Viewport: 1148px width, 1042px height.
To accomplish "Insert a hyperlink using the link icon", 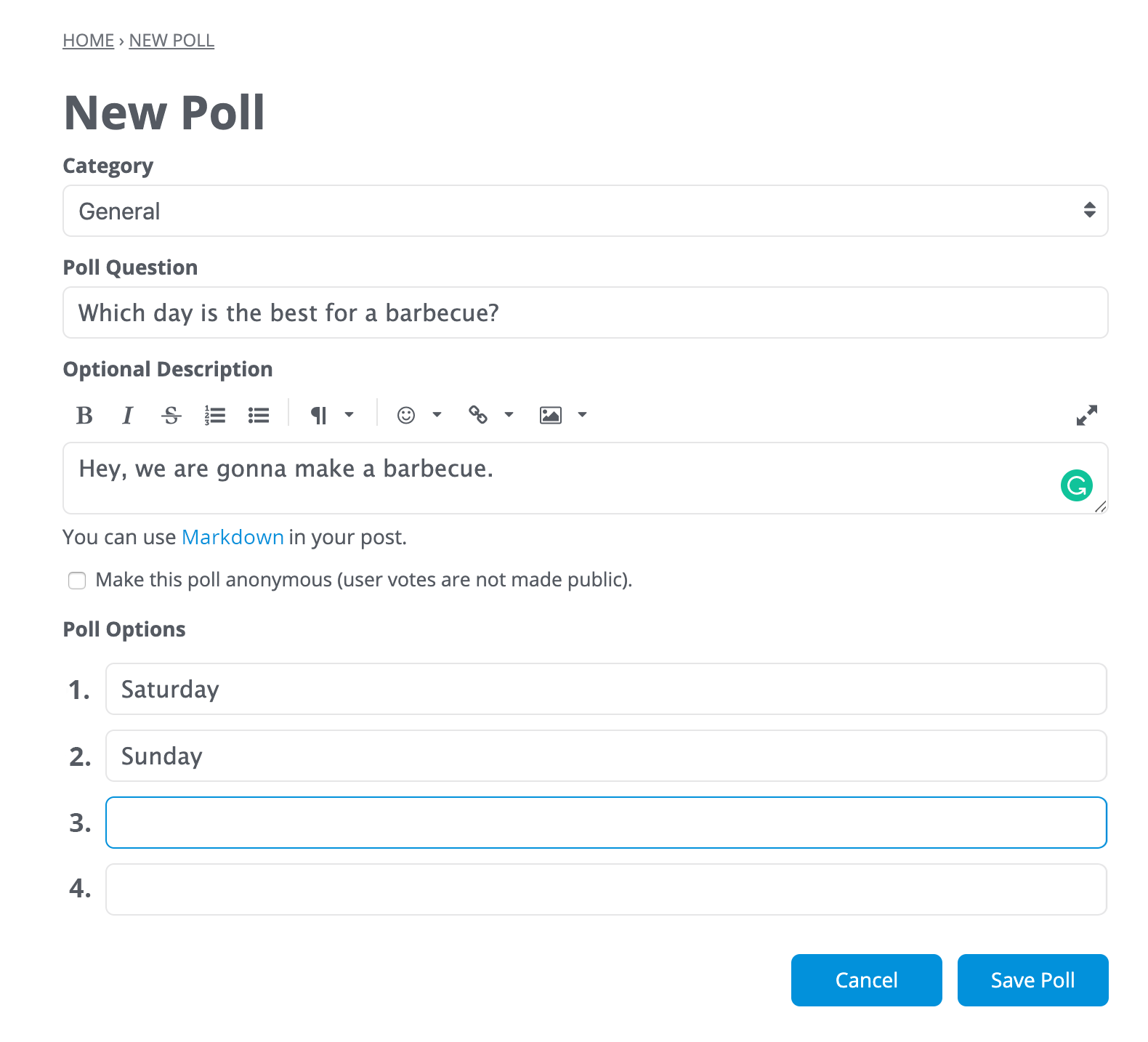I will 479,415.
